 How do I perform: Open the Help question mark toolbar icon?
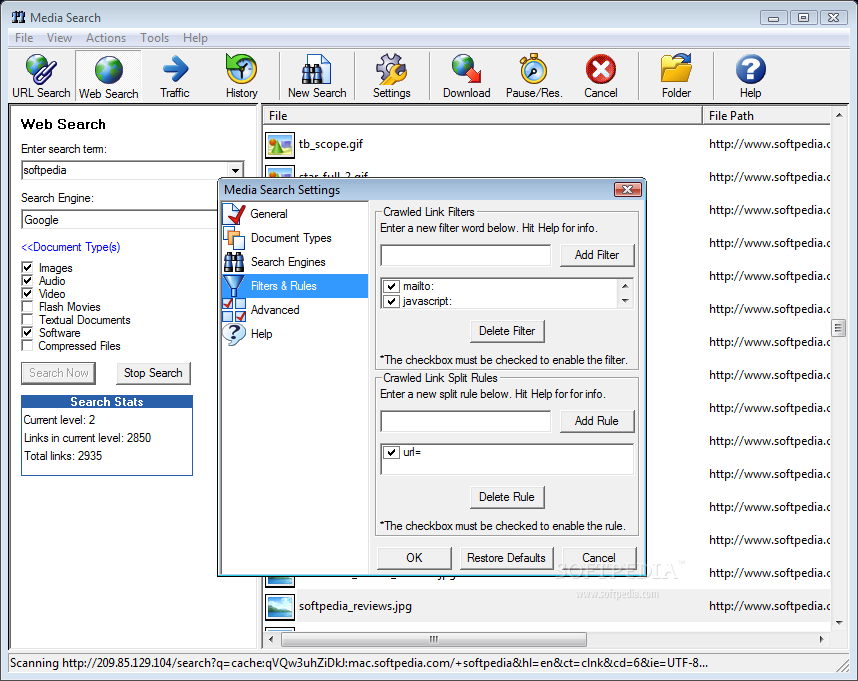click(x=750, y=69)
